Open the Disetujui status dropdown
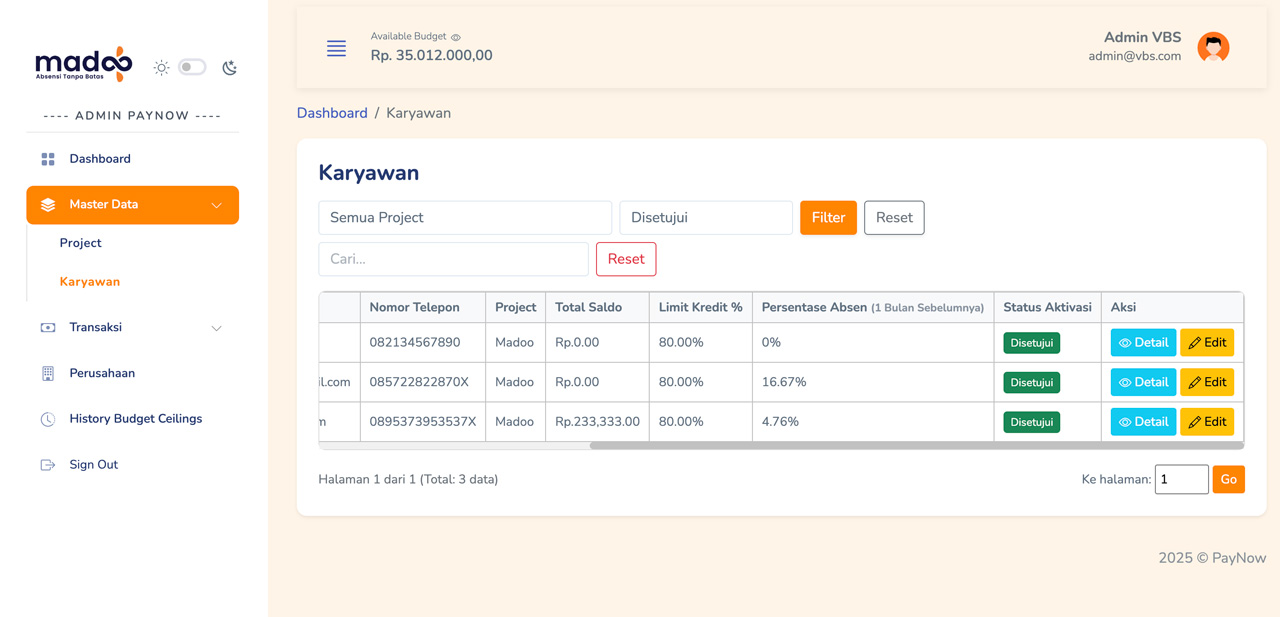1280x617 pixels. [x=706, y=218]
